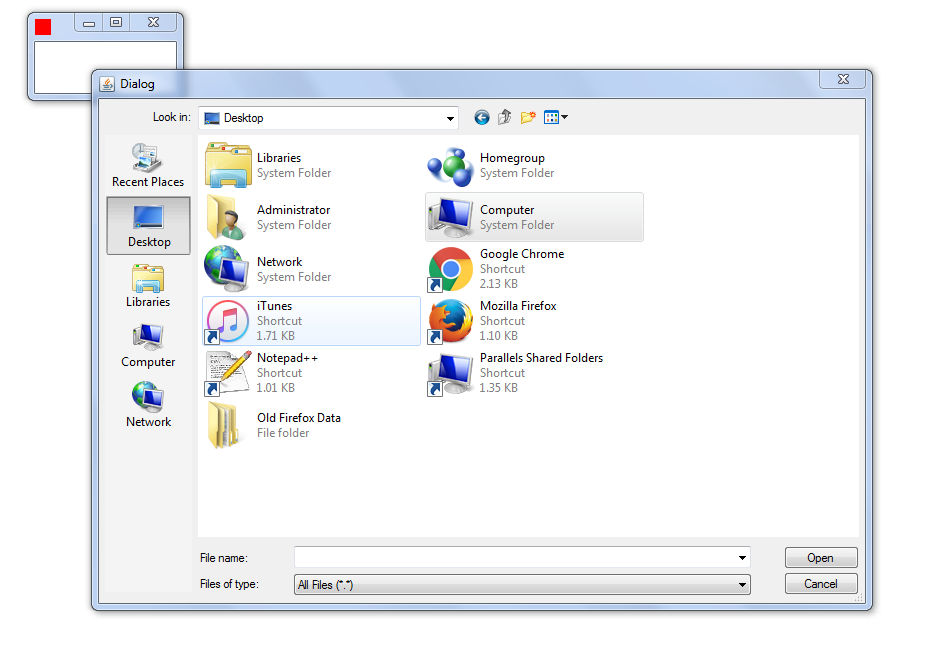Image resolution: width=929 pixels, height=646 pixels.
Task: Select the Mozilla Firefox shortcut
Action: coord(517,321)
